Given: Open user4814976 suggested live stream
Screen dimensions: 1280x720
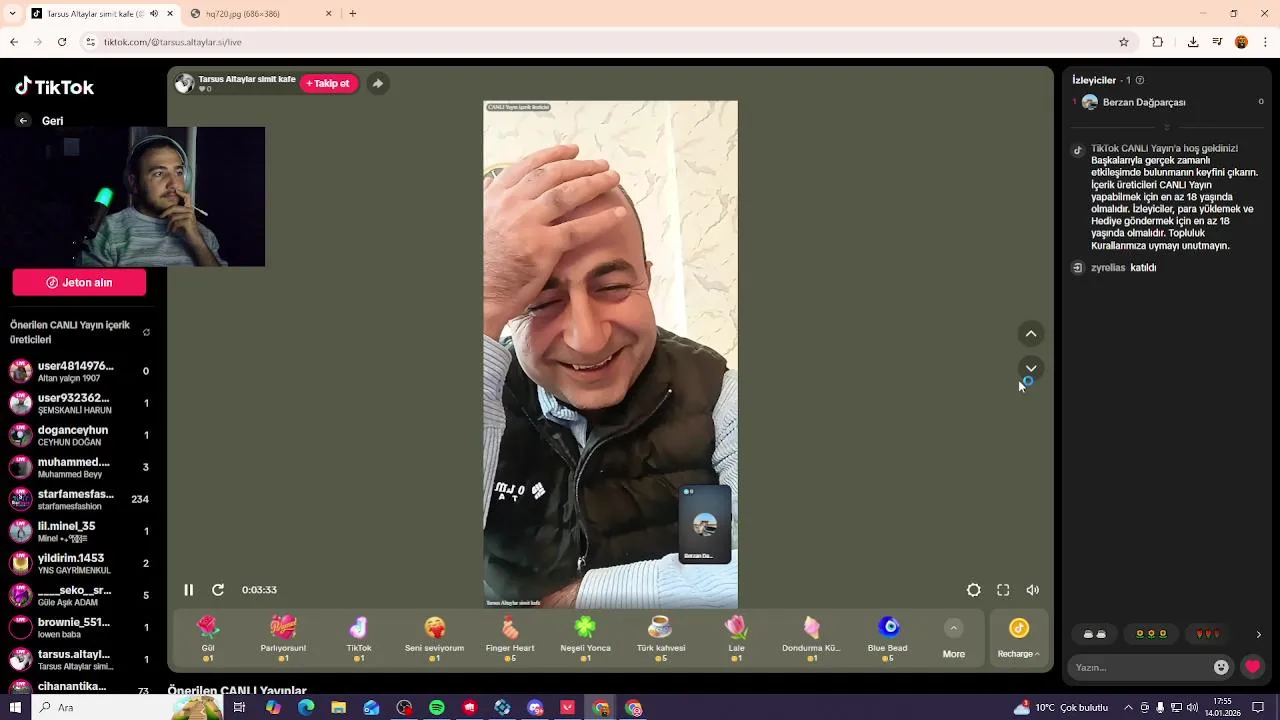Looking at the screenshot, I should pos(79,371).
